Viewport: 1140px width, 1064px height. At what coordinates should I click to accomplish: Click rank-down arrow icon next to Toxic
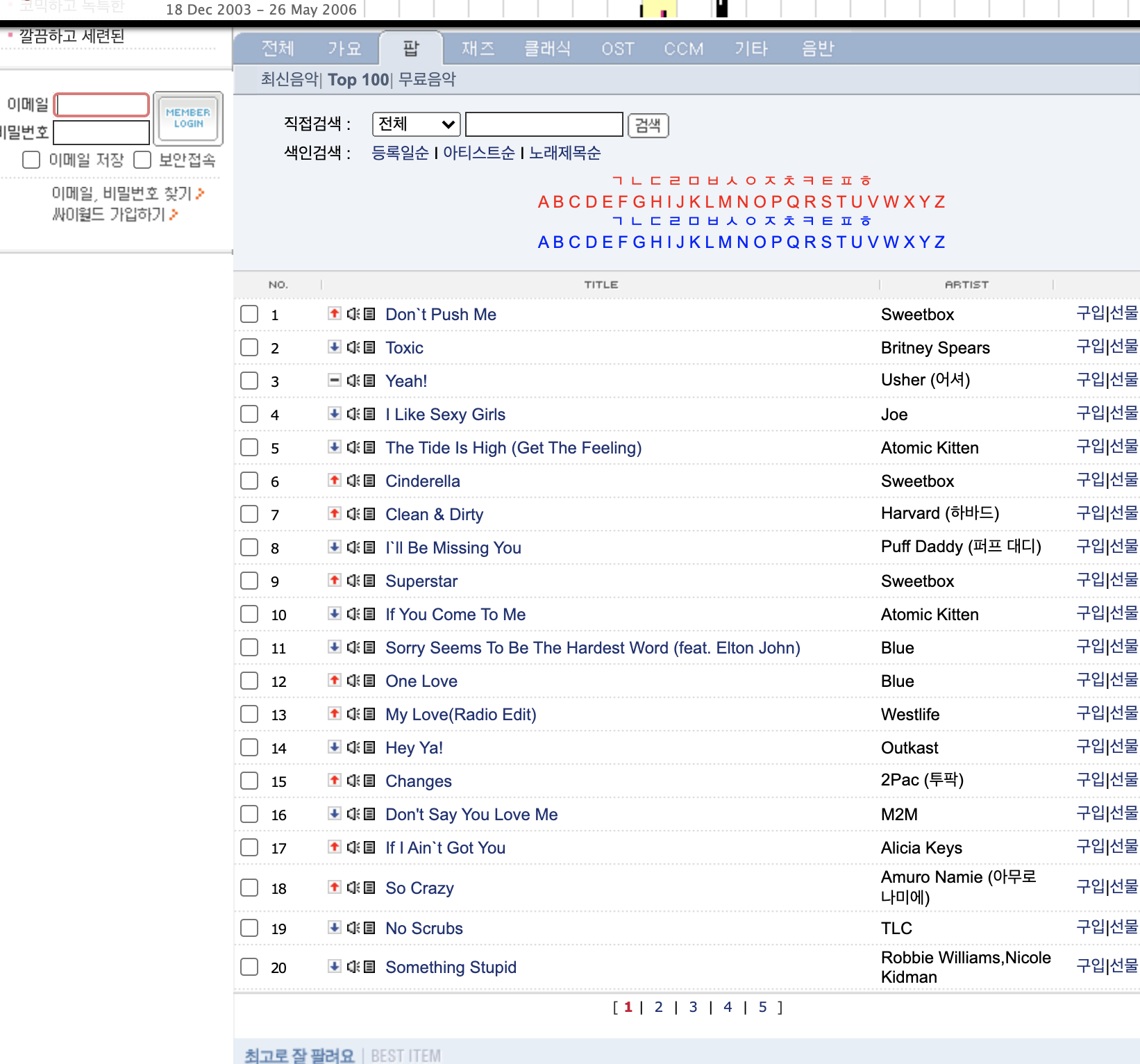(x=335, y=347)
